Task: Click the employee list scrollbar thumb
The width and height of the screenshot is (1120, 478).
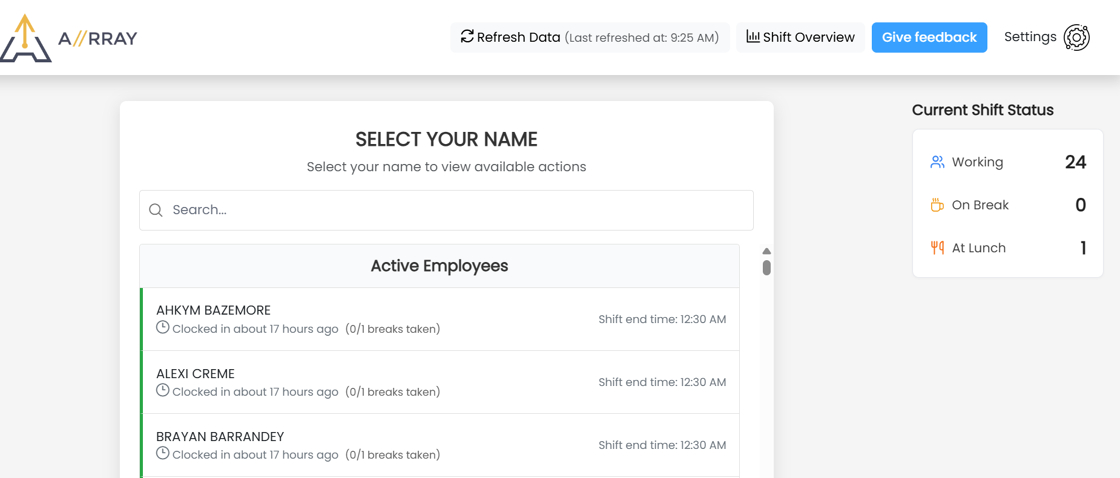Action: [x=766, y=268]
